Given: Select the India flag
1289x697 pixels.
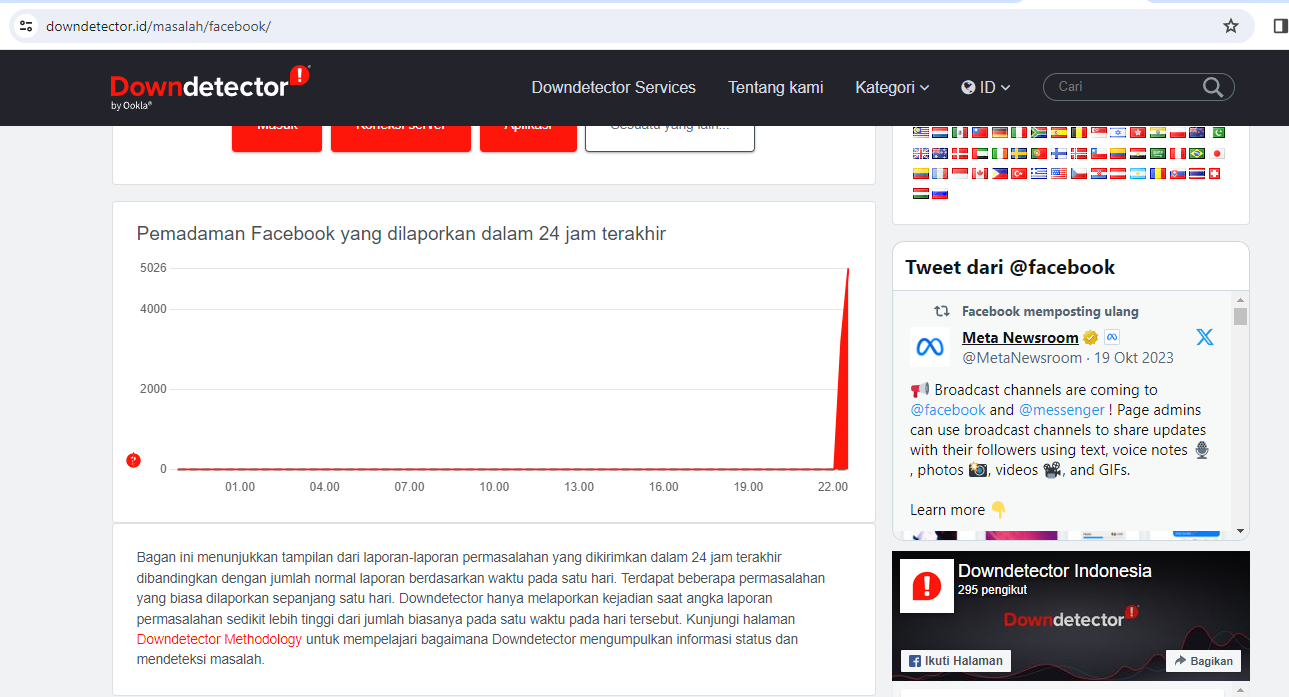Looking at the screenshot, I should pyautogui.click(x=1158, y=132).
